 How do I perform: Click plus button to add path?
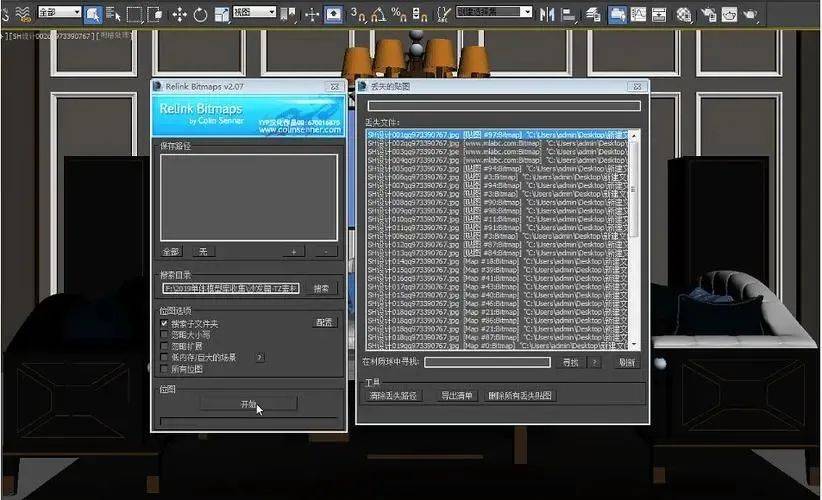pos(294,252)
